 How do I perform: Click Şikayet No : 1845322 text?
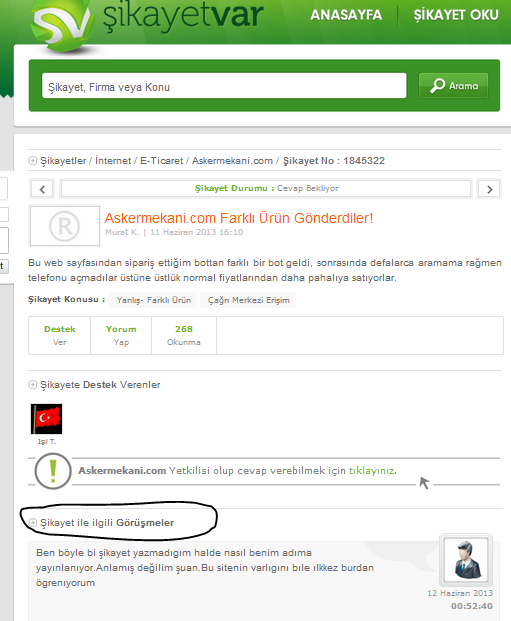click(334, 161)
